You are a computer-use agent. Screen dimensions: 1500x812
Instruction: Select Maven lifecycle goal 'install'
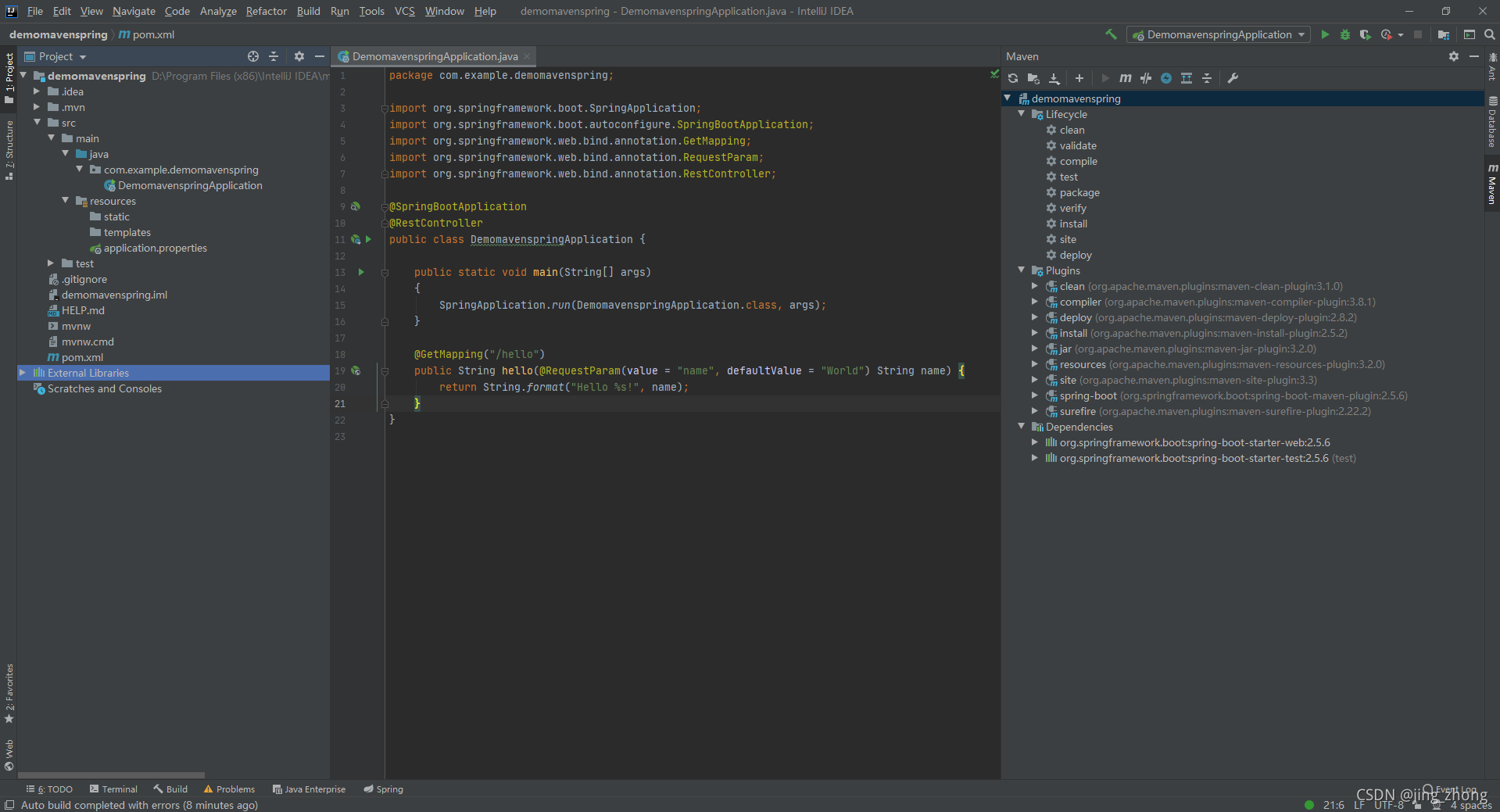pyautogui.click(x=1073, y=224)
